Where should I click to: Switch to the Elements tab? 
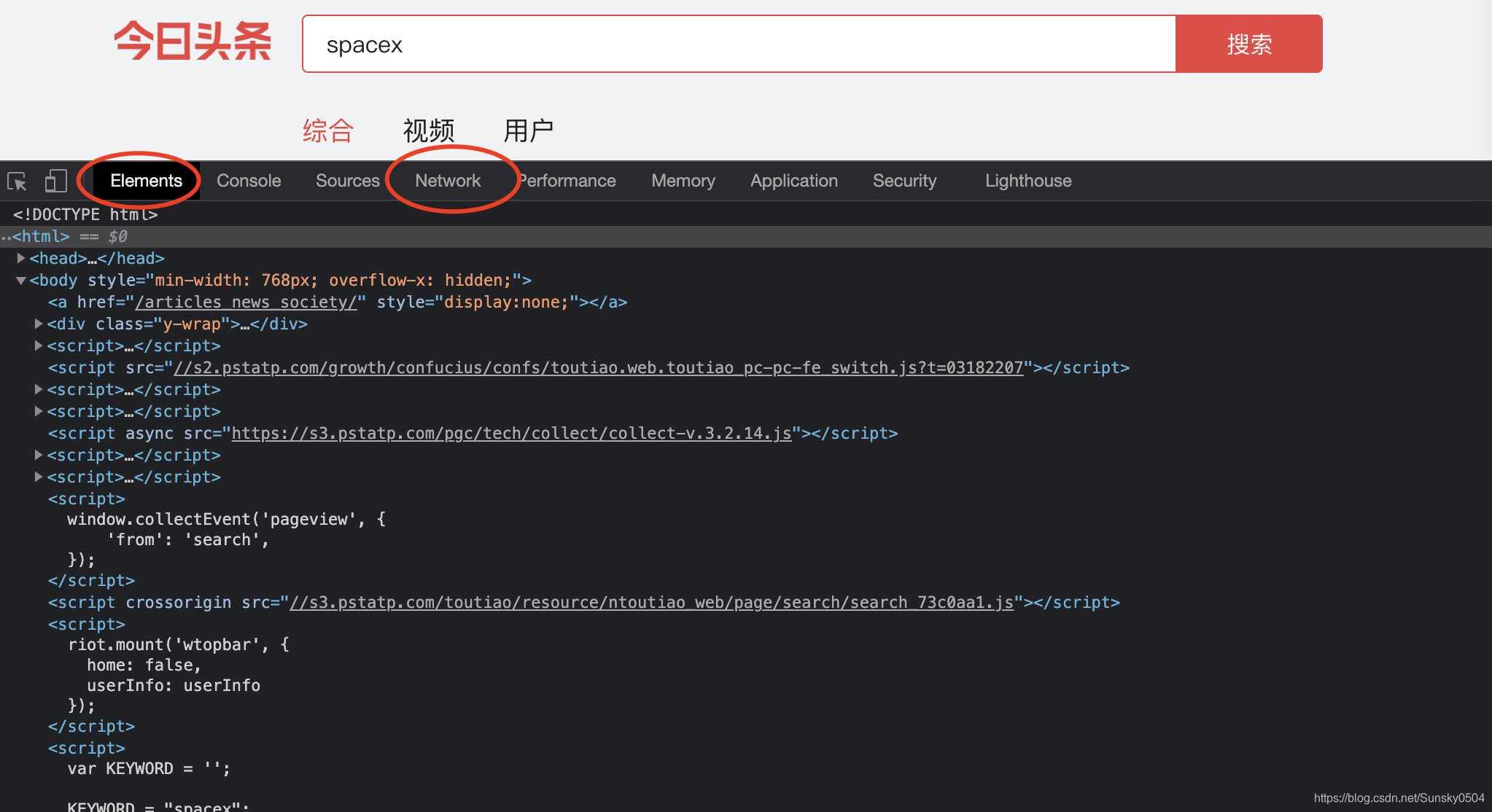coord(146,181)
